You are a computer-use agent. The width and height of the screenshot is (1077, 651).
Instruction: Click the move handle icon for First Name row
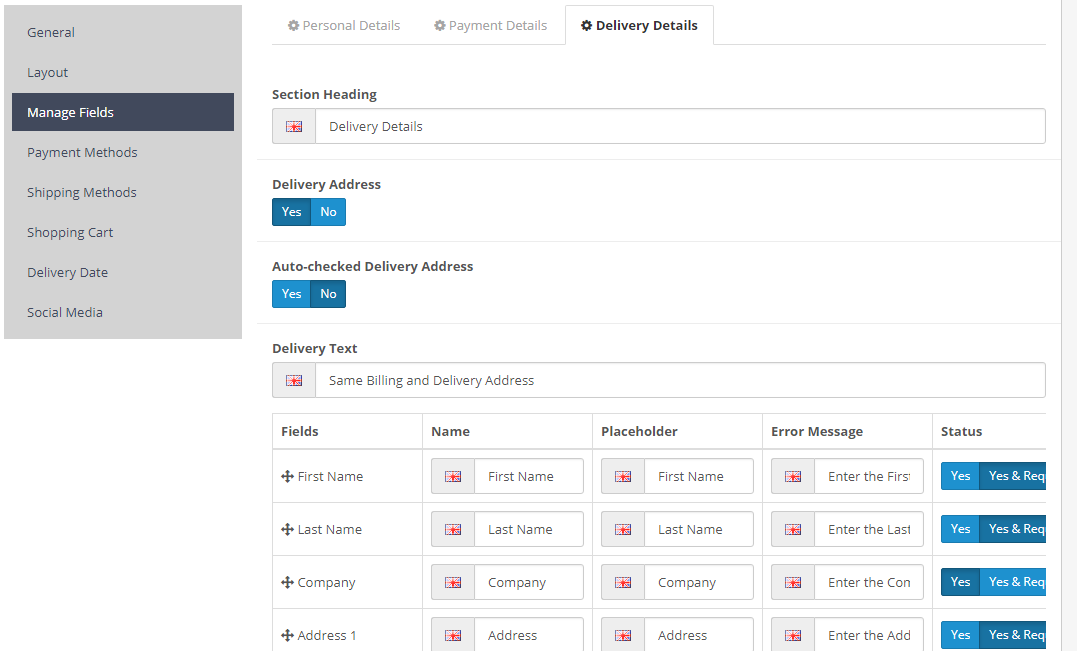287,476
